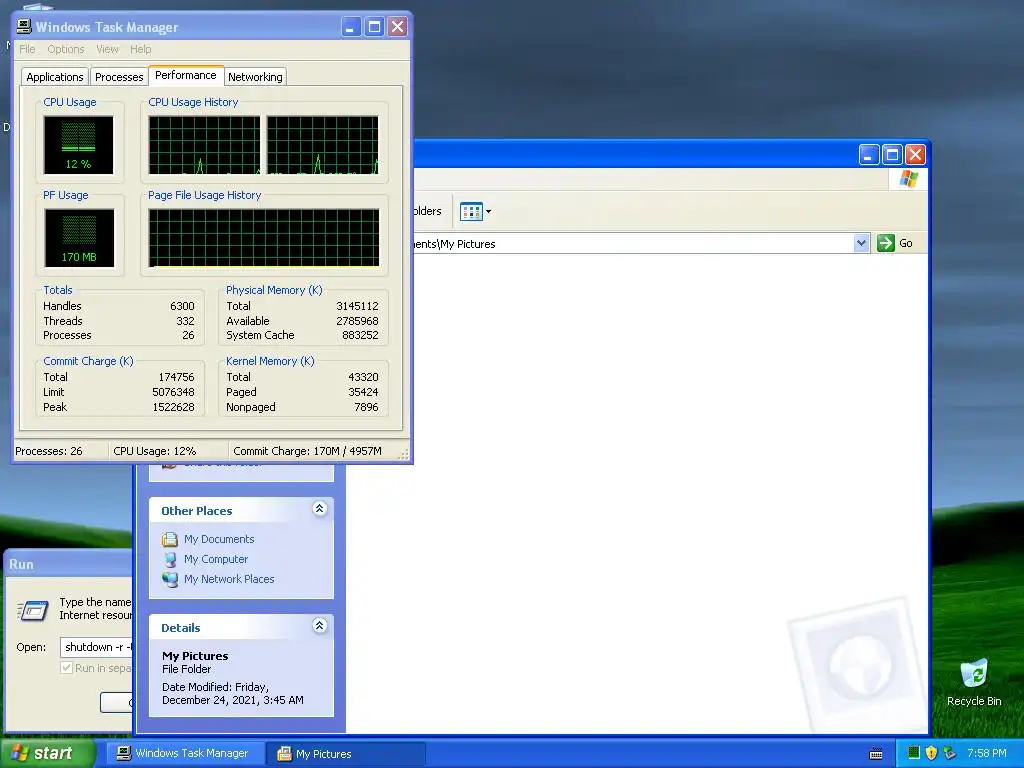Image resolution: width=1024 pixels, height=768 pixels.
Task: Collapse the Other Places panel
Action: coord(319,509)
